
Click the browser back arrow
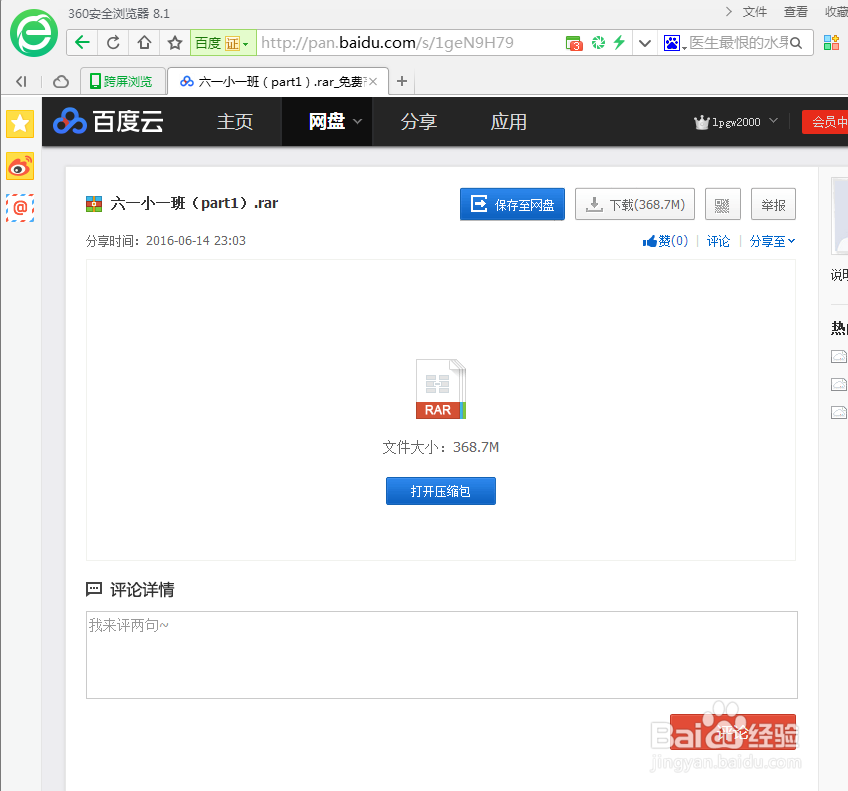(82, 43)
